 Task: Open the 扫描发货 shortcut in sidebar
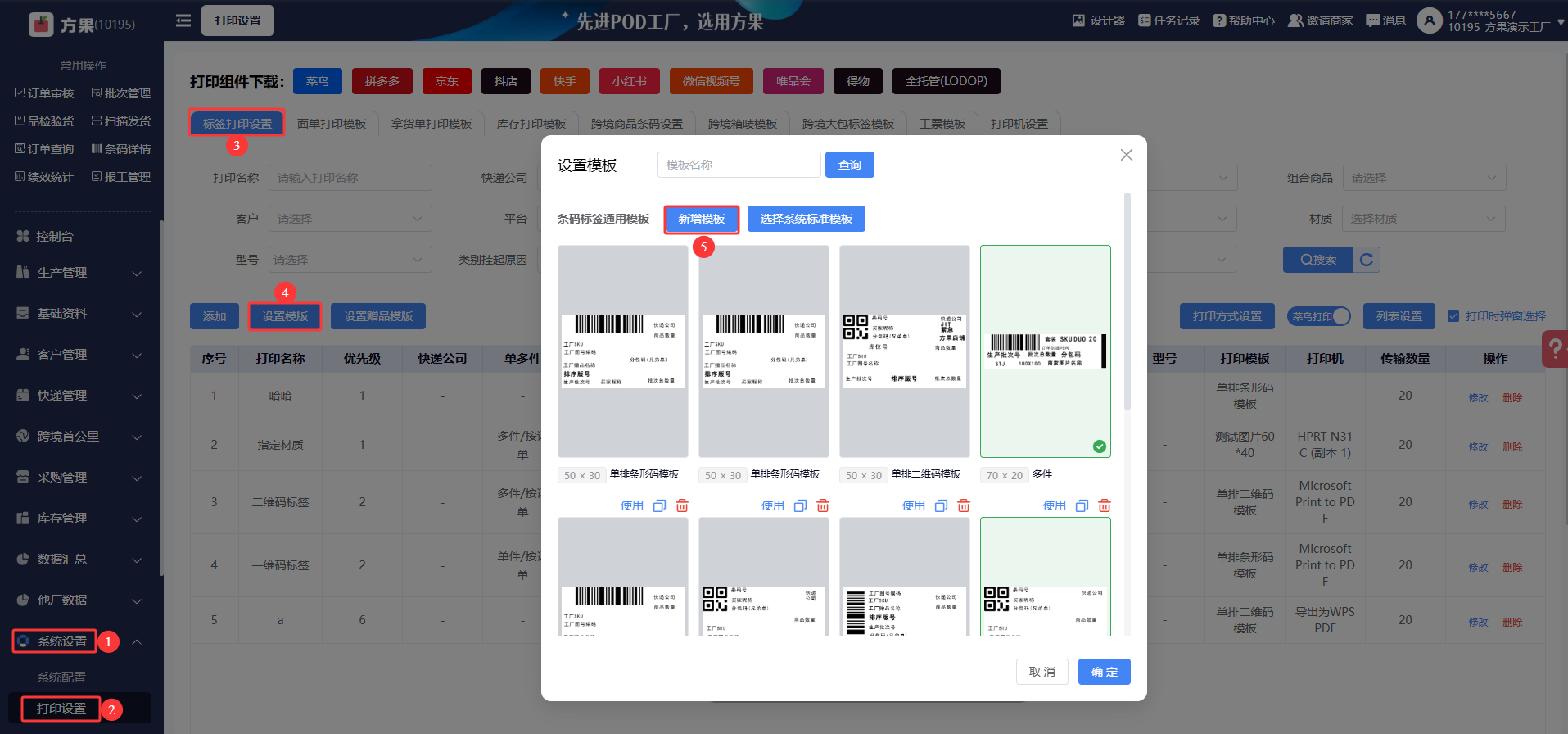pos(121,121)
